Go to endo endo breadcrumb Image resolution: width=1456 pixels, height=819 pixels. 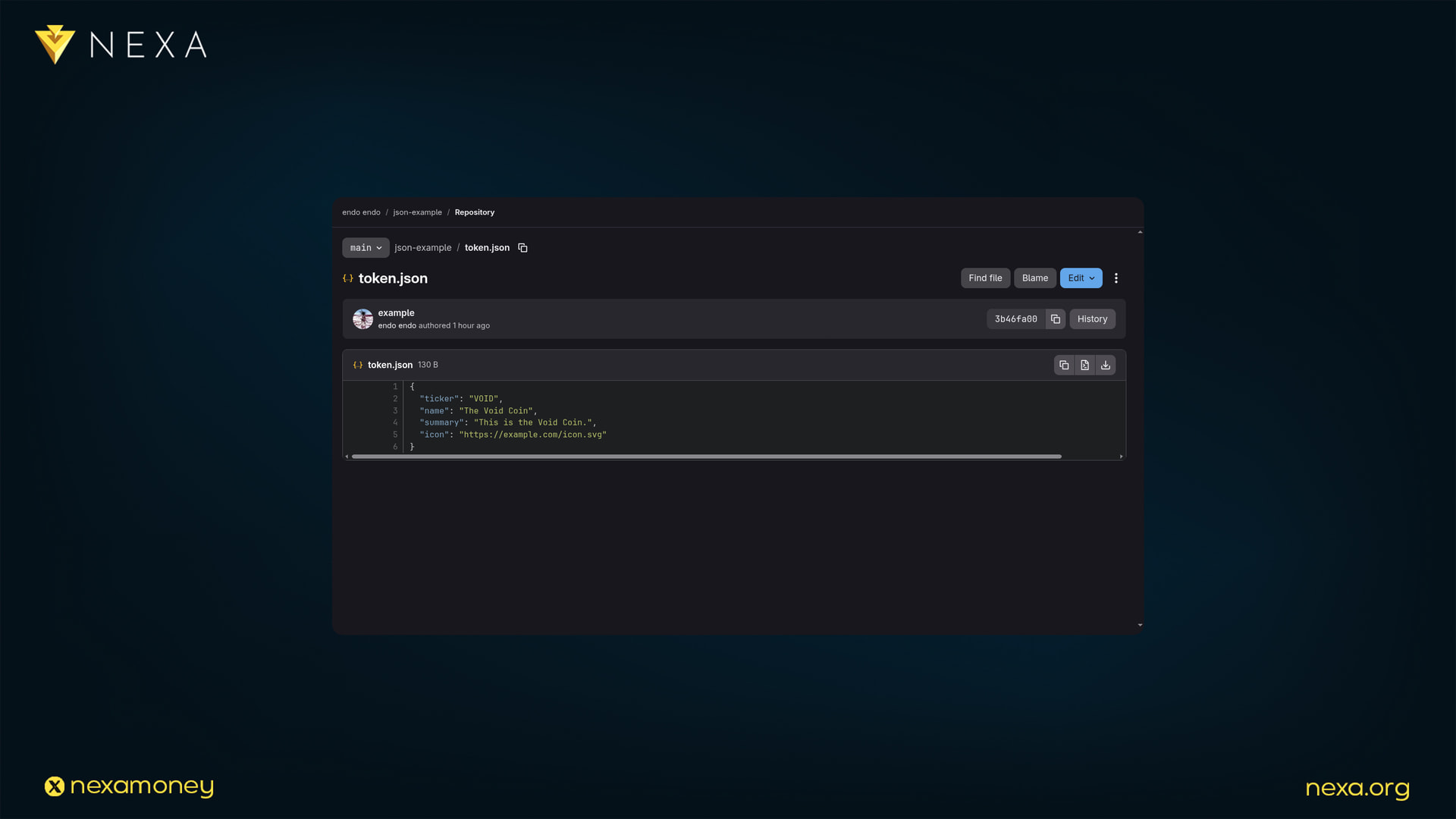[x=361, y=212]
